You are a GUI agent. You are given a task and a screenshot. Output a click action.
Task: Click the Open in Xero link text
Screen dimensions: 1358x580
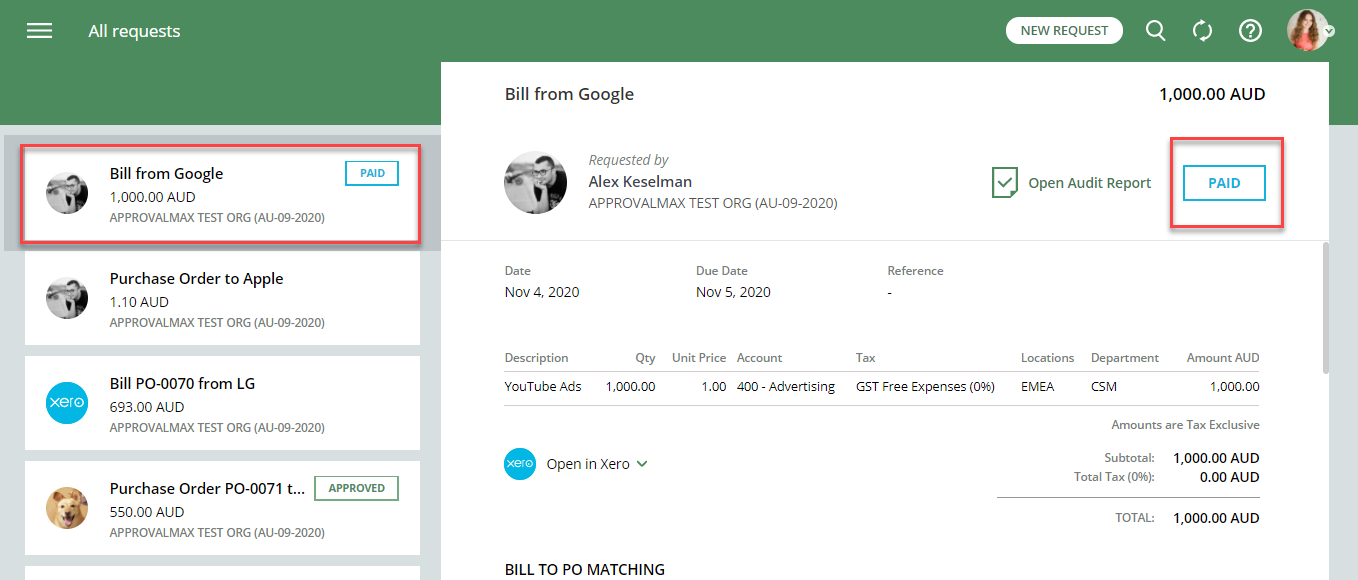point(588,464)
